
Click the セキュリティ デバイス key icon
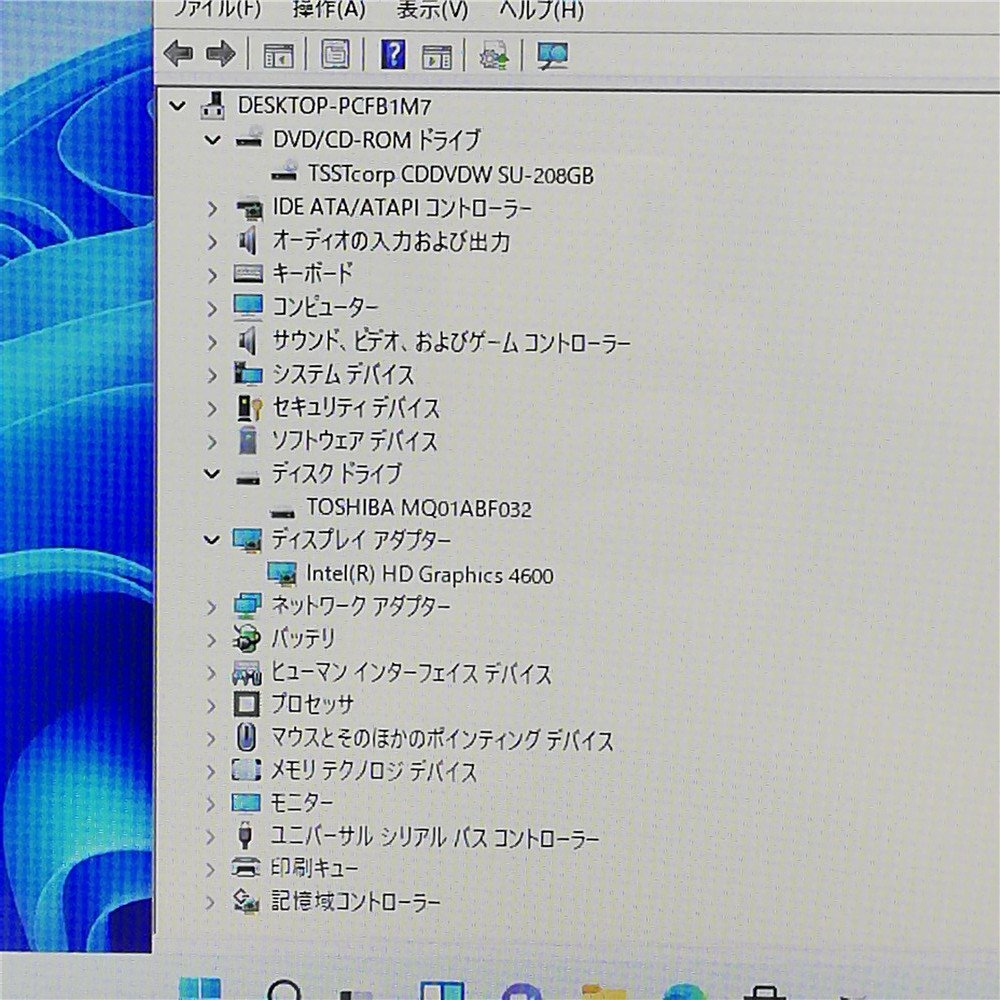tap(249, 408)
